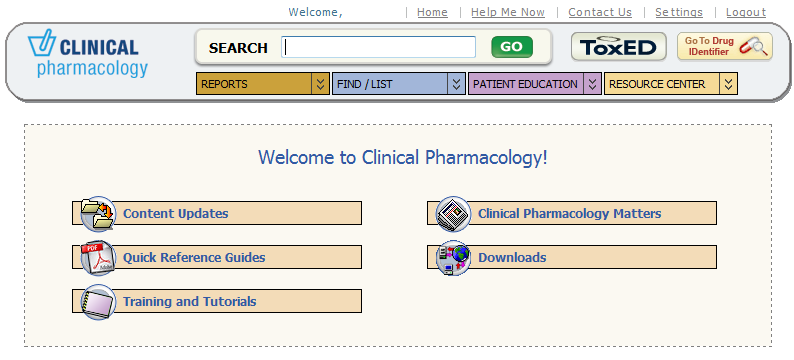Click the Quick Reference Guides PDF icon
Viewport: 794px width, 360px height.
coord(98,258)
